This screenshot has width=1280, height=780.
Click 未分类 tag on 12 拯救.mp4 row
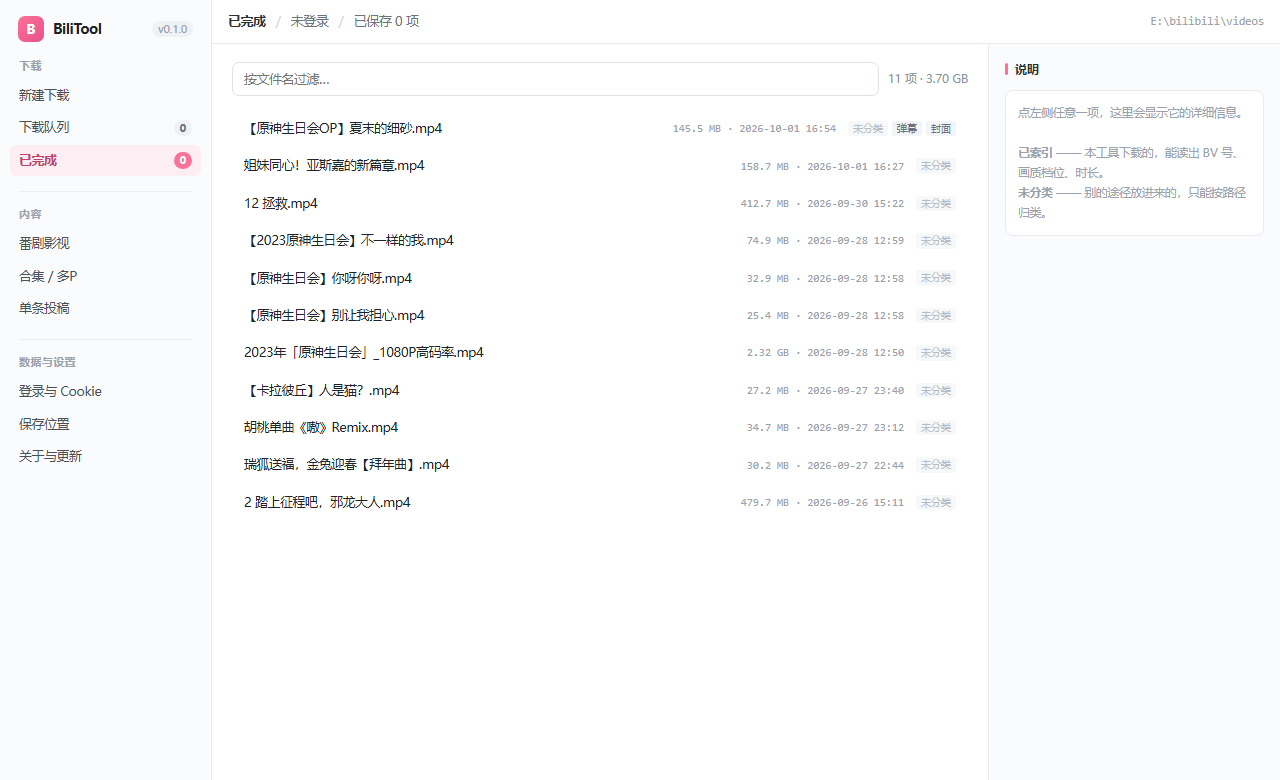click(936, 203)
